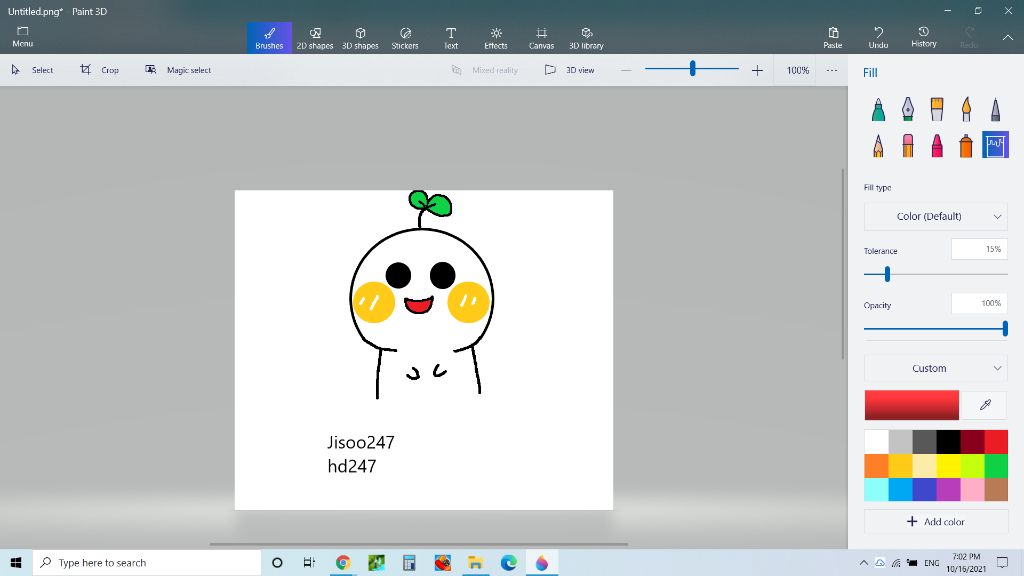Open the notification center icon
Viewport: 1024px width, 576px height.
click(1002, 562)
